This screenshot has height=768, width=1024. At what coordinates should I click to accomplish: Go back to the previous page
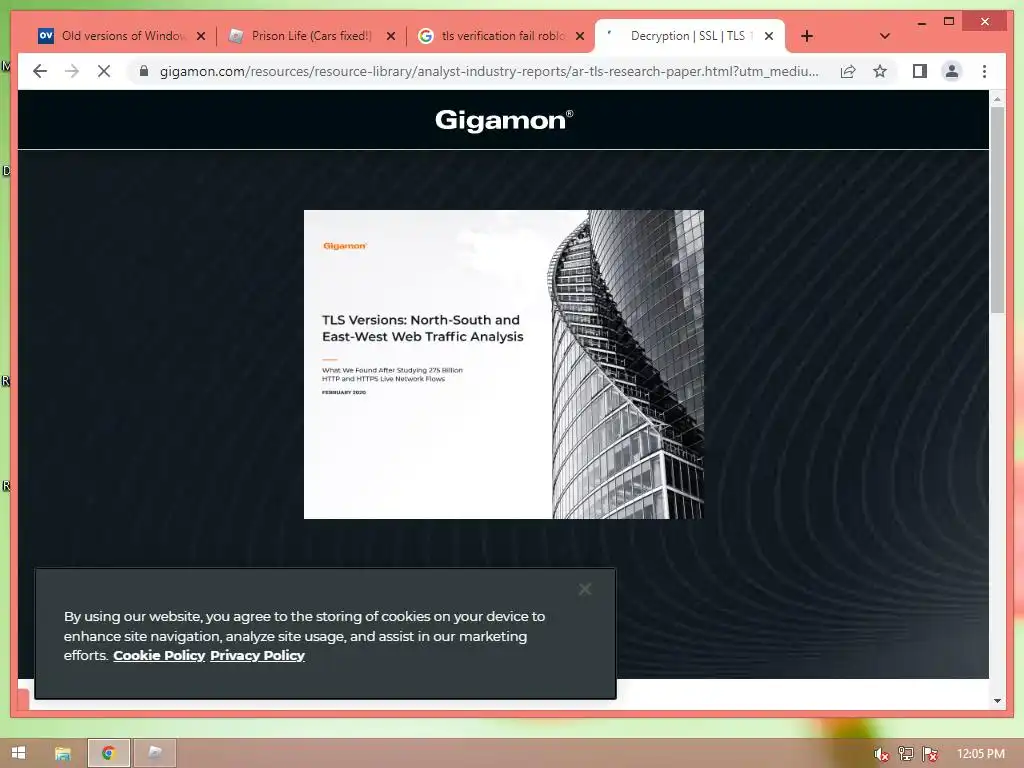[40, 71]
